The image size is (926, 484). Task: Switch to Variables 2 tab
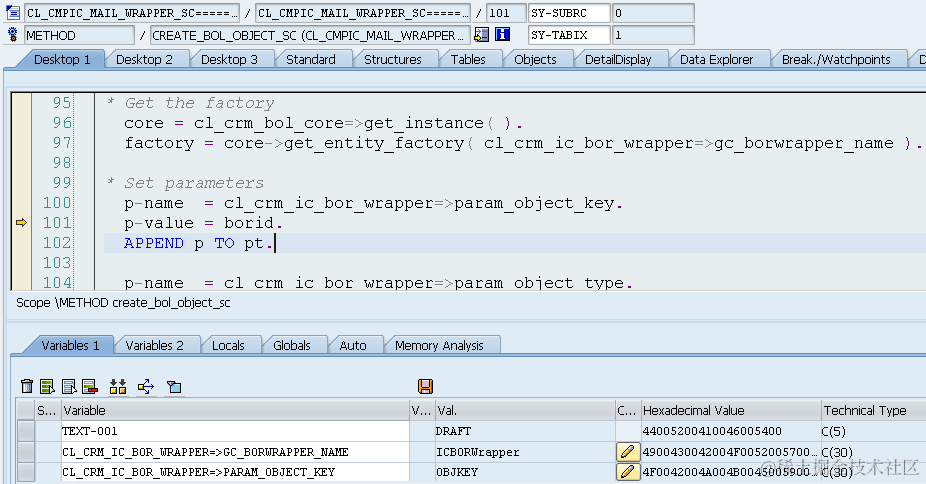pyautogui.click(x=154, y=345)
